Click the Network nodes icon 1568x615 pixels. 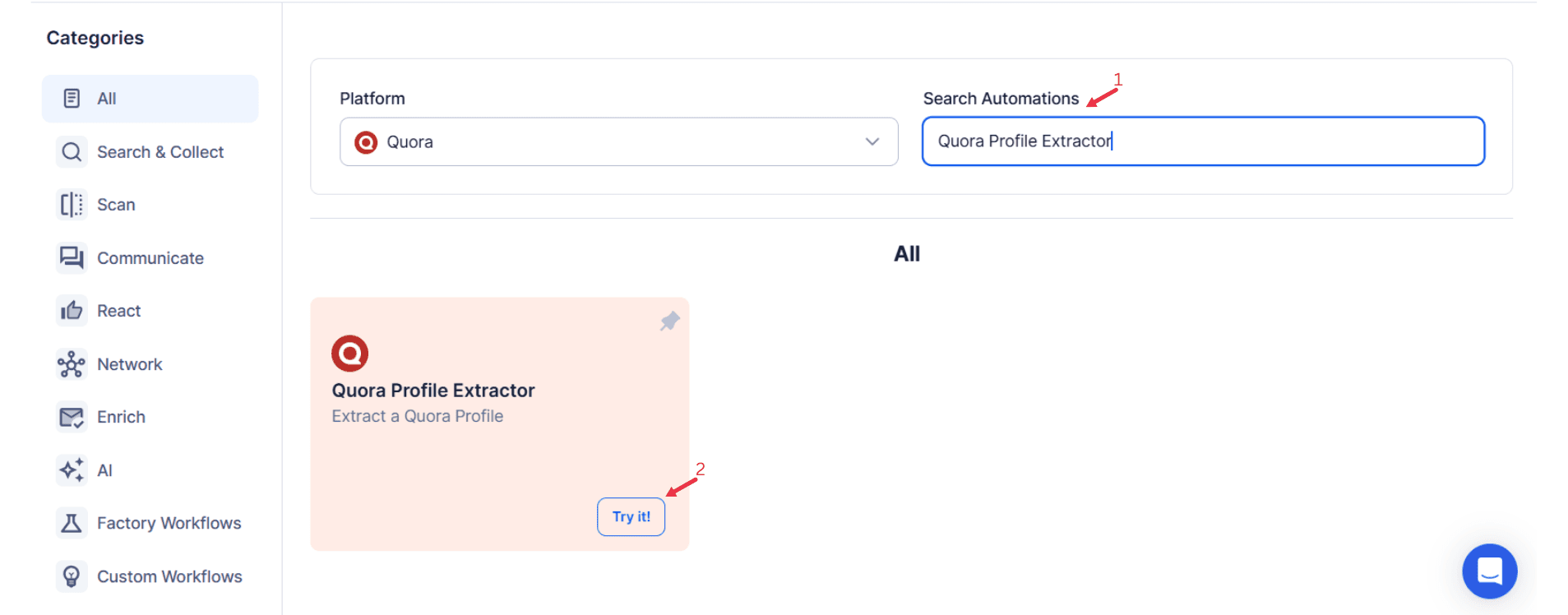[72, 364]
